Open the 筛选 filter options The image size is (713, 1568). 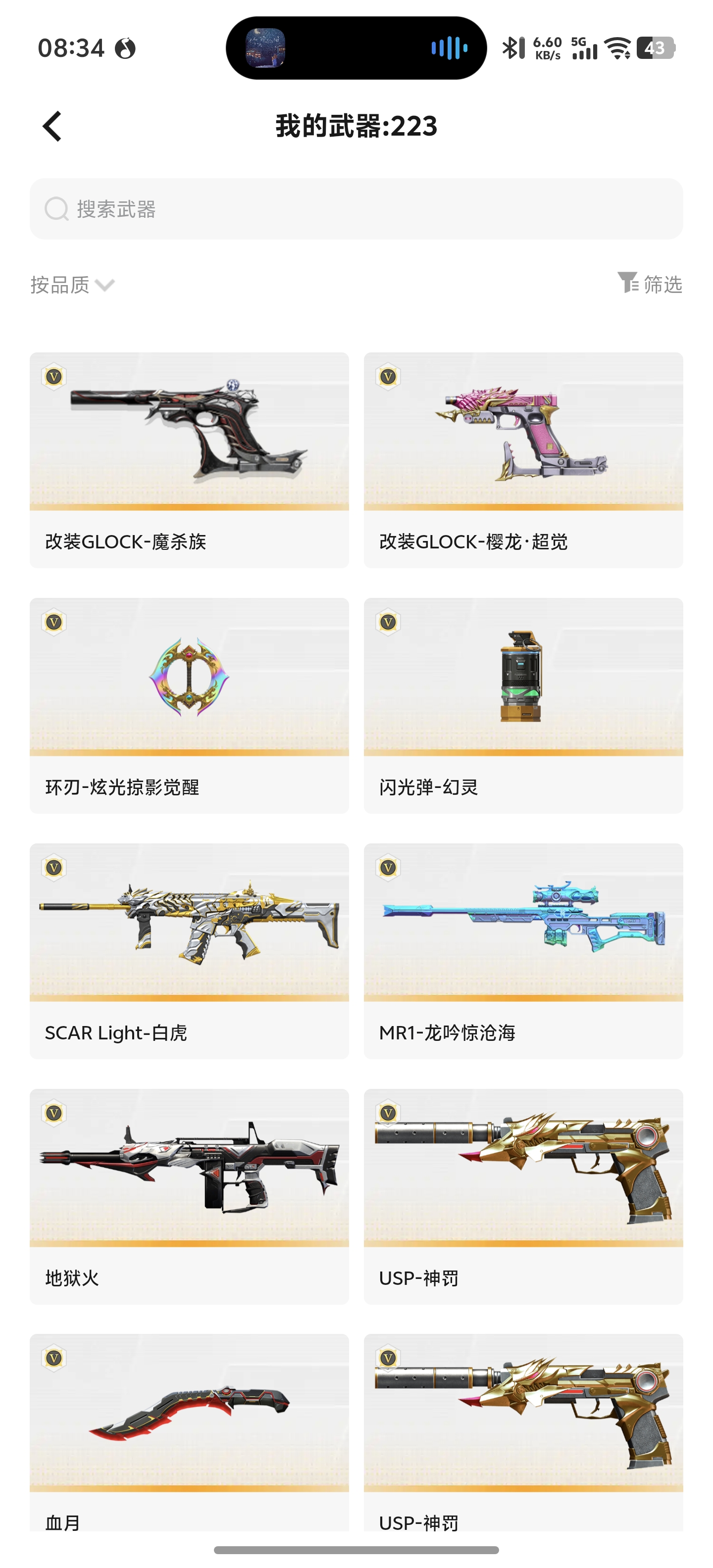[x=649, y=283]
